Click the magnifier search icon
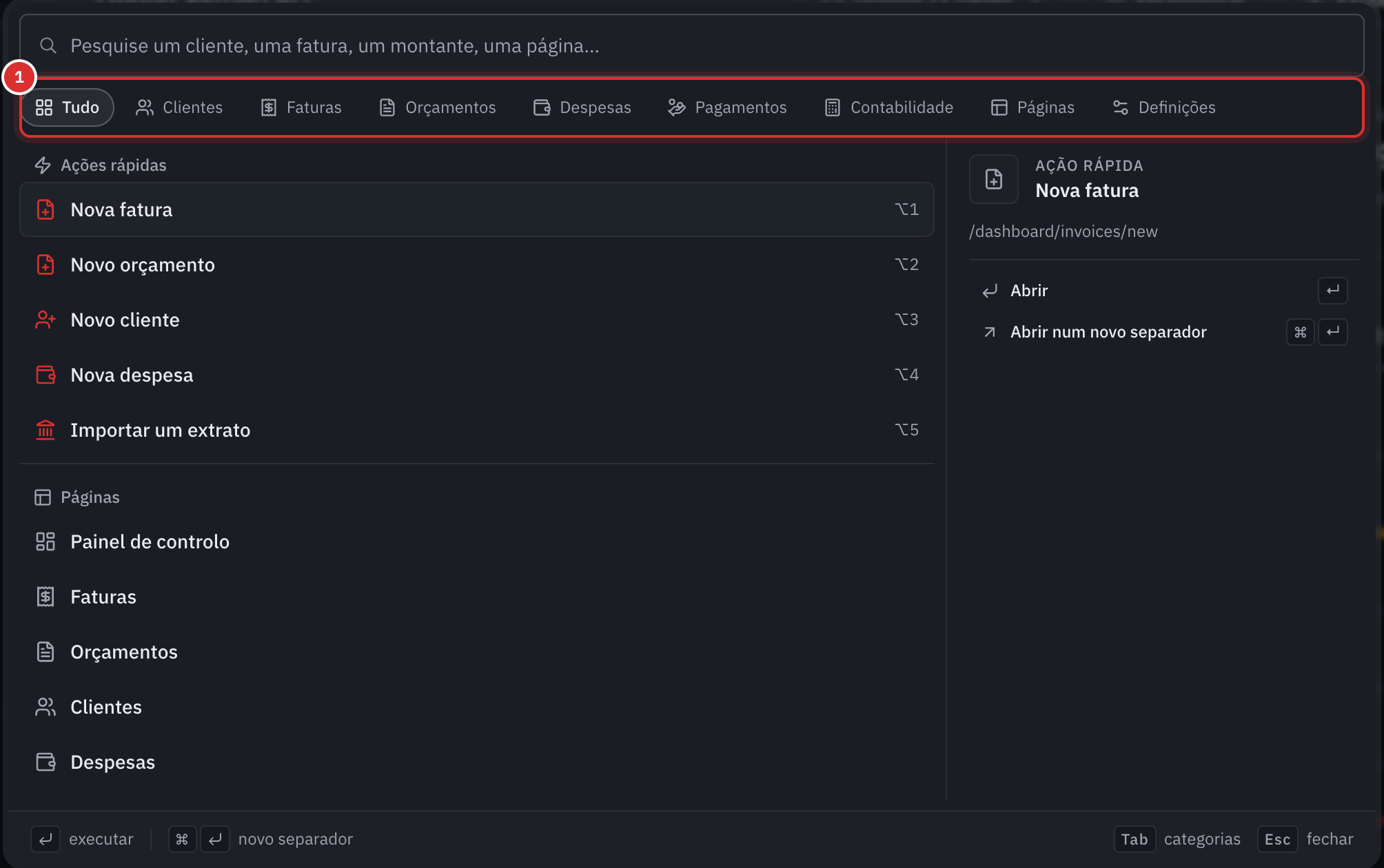Image resolution: width=1384 pixels, height=868 pixels. [48, 45]
